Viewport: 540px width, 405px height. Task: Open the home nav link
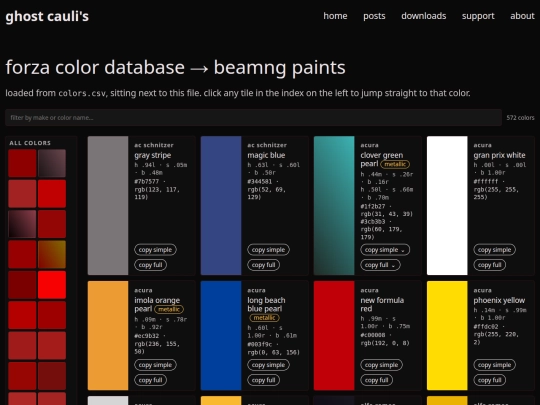click(x=335, y=16)
